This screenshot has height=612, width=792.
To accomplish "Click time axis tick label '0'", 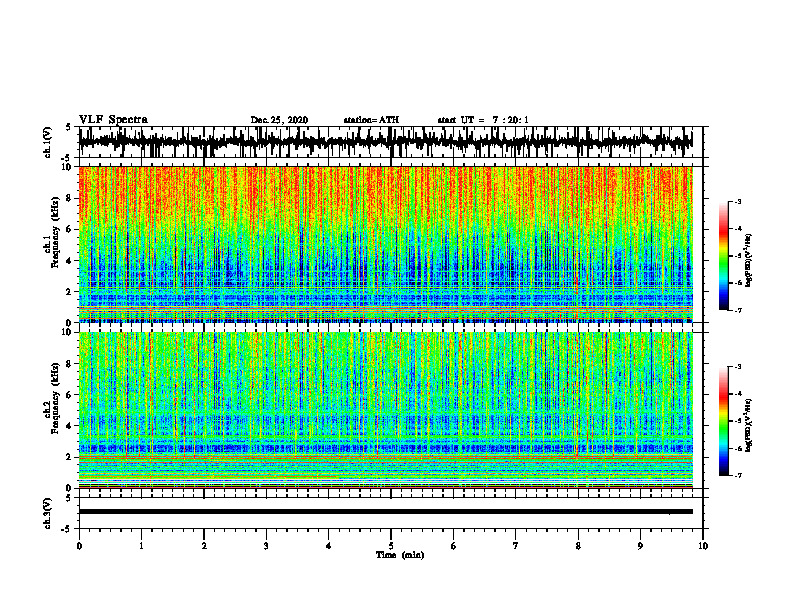I will (79, 546).
